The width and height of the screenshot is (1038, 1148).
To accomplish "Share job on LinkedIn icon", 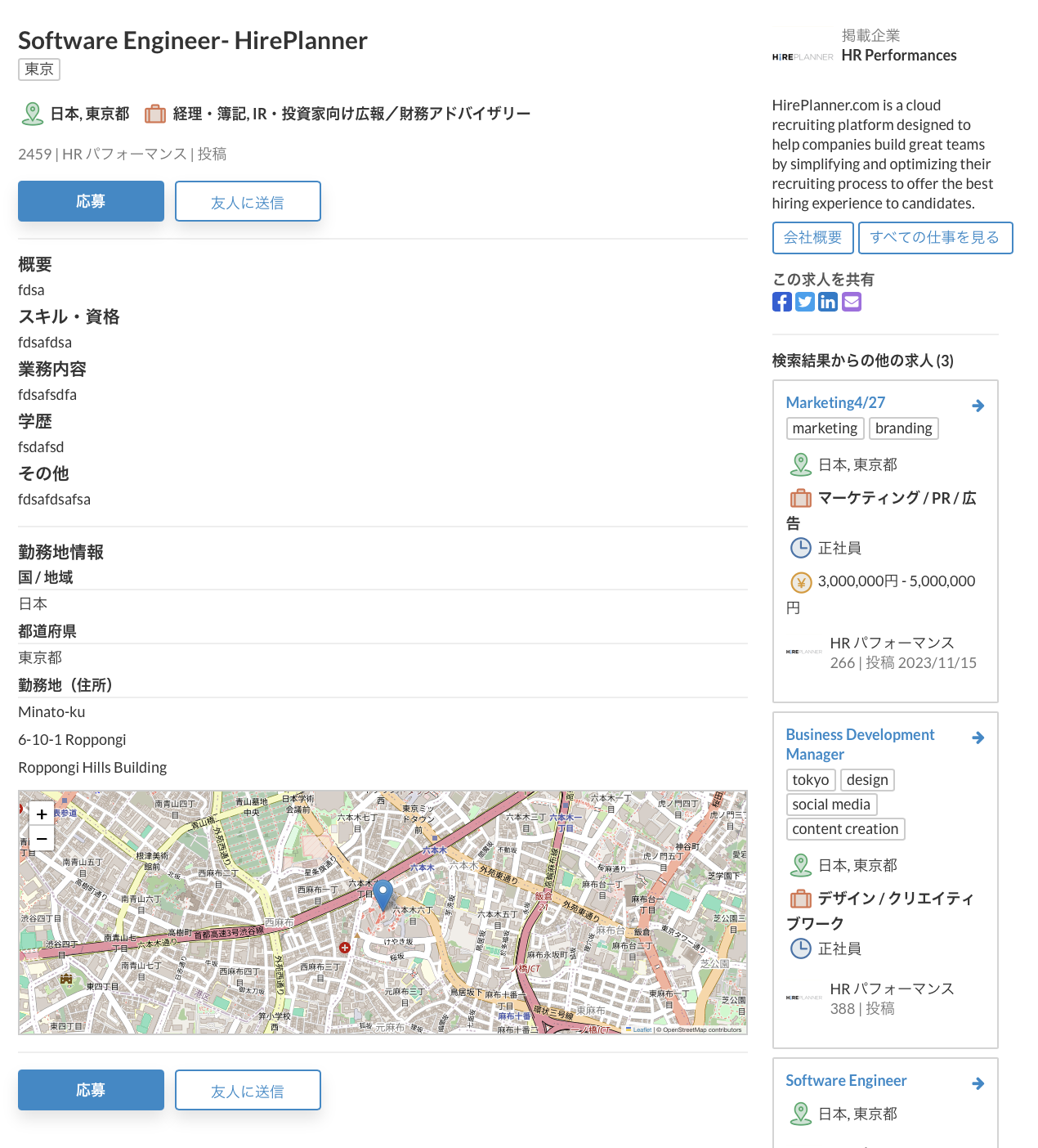I will tap(828, 302).
